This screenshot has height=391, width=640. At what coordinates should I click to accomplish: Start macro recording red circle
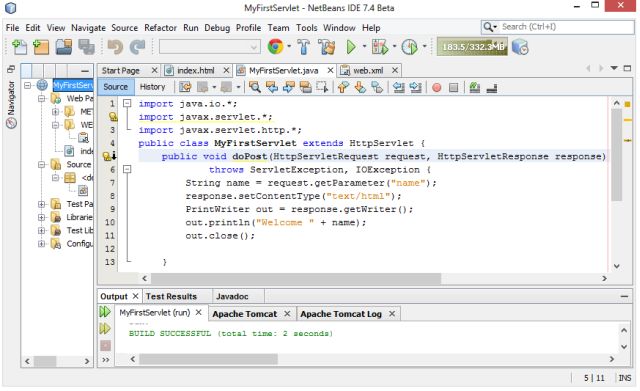[437, 87]
